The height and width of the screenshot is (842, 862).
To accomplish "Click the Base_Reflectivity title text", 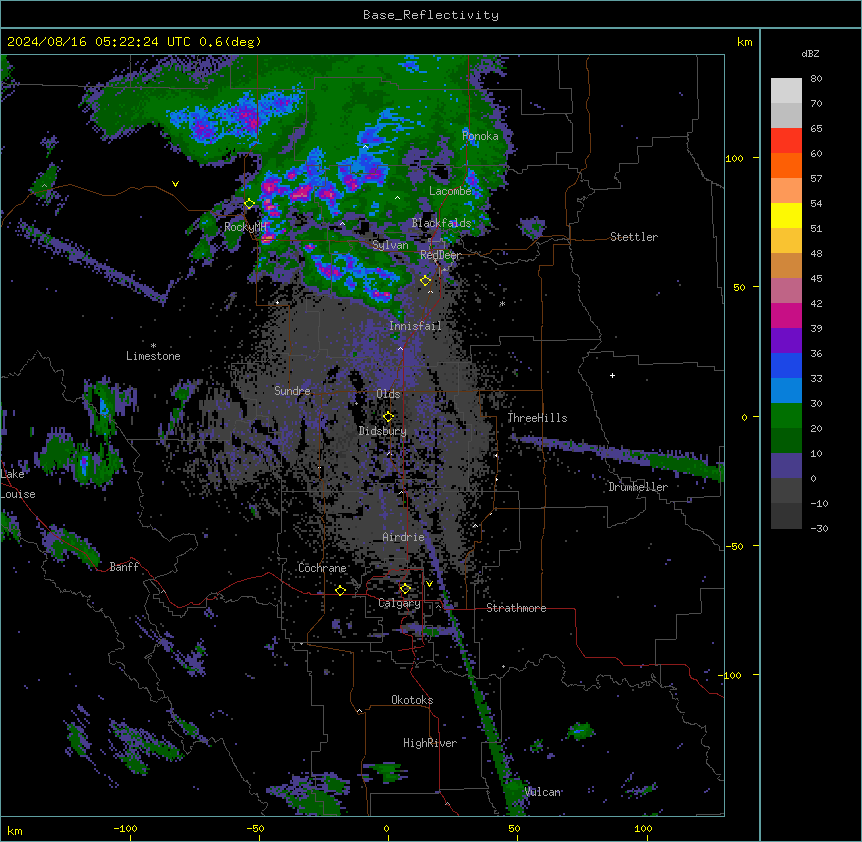I will [431, 15].
